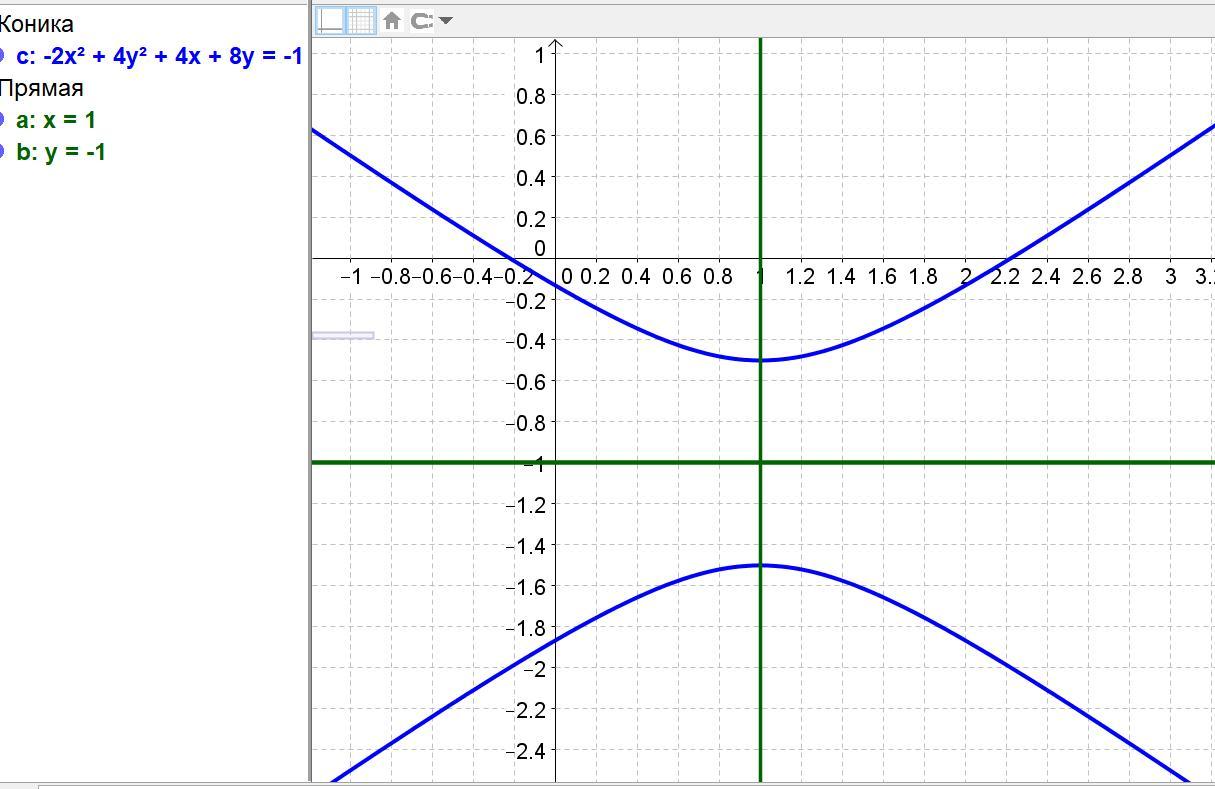Viewport: 1215px width, 789px height.
Task: Open the point capturing dropdown arrow
Action: (x=446, y=20)
